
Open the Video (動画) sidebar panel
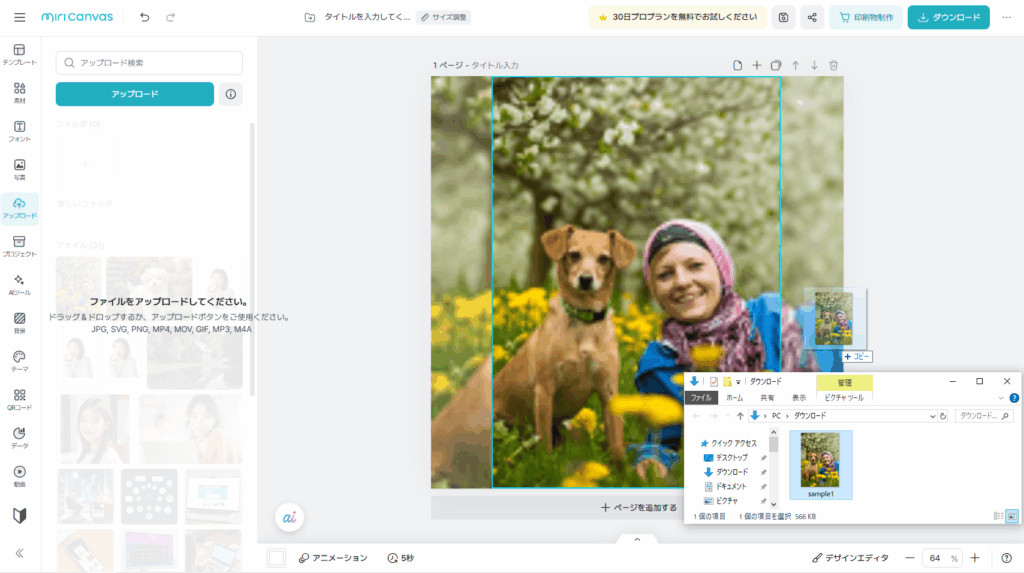(20, 476)
